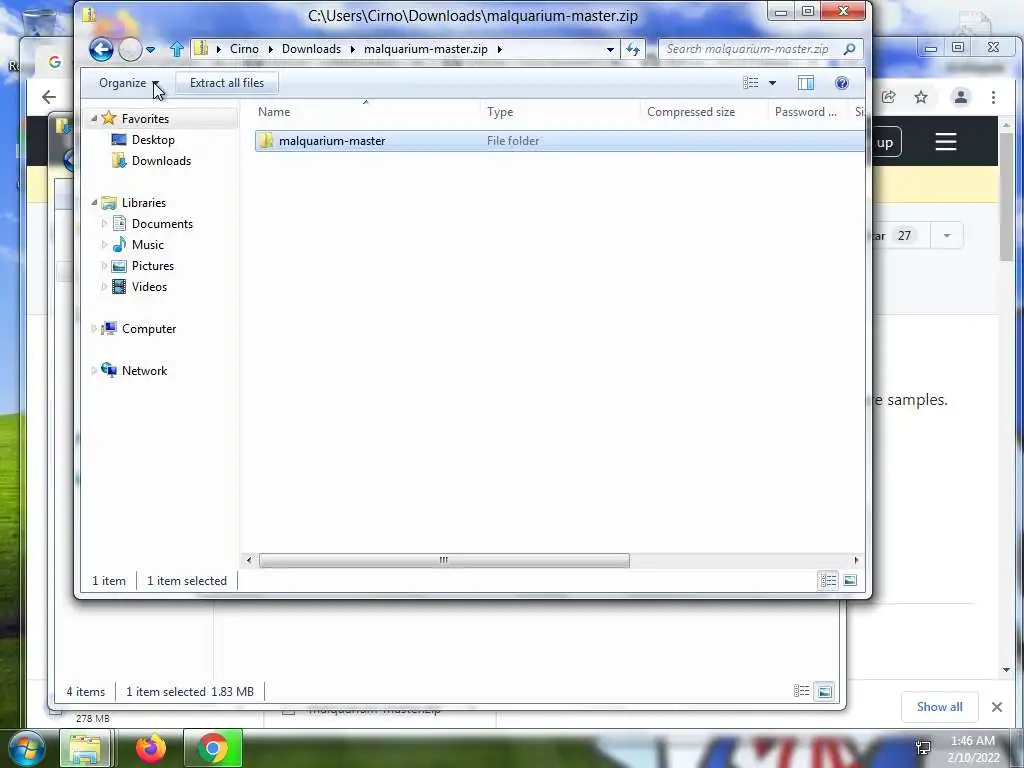Click the search magnifier icon

850,49
